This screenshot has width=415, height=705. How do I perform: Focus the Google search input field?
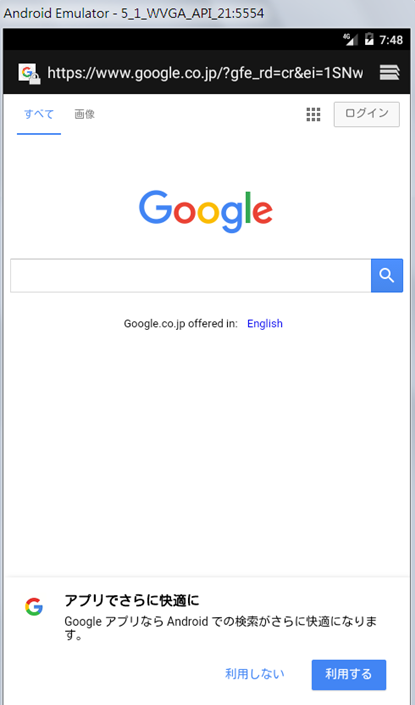point(191,275)
